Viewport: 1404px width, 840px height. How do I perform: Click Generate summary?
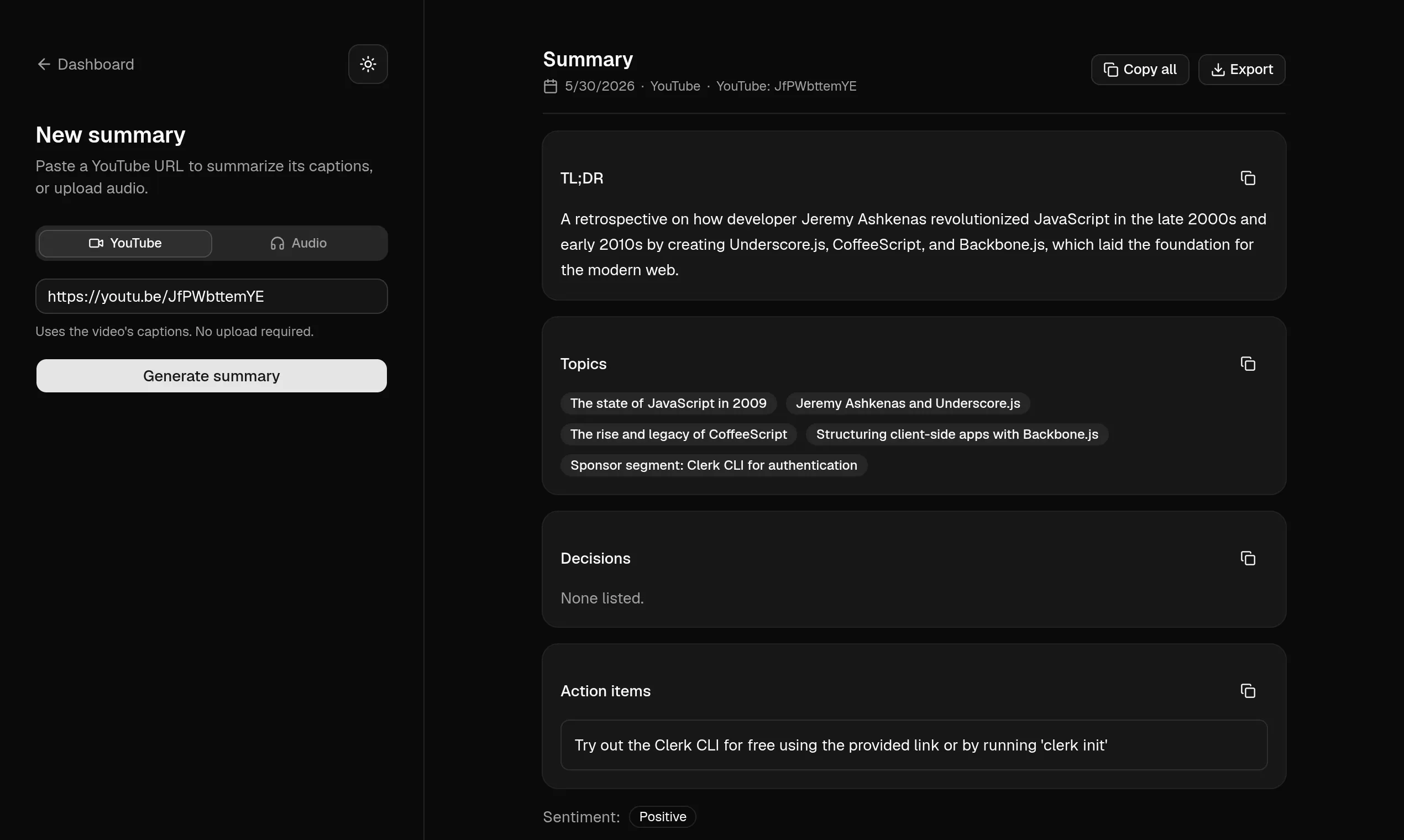[212, 376]
